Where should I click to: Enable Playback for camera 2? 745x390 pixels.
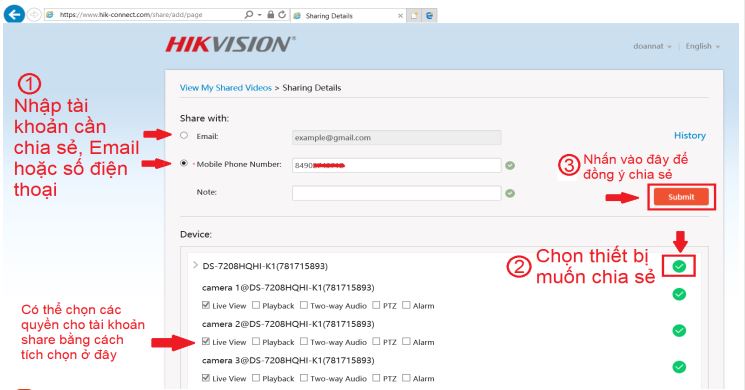[256, 341]
